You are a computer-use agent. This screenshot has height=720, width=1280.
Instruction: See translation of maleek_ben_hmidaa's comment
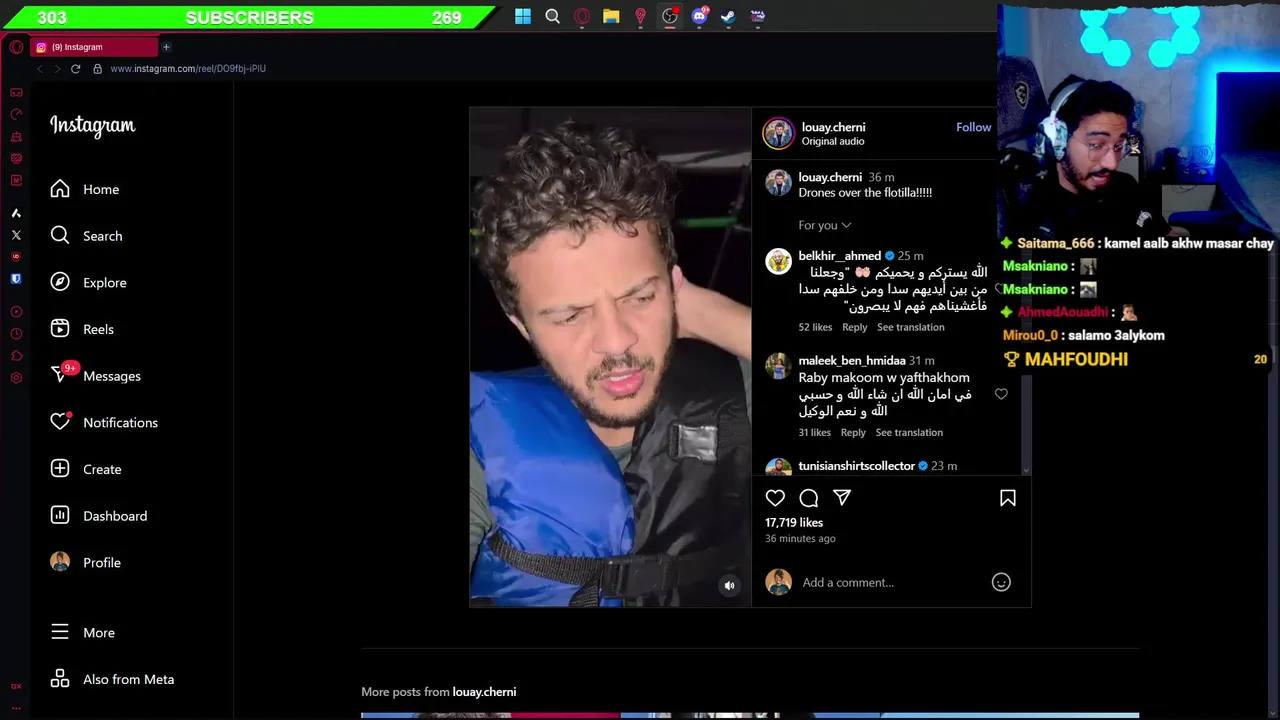(x=909, y=432)
